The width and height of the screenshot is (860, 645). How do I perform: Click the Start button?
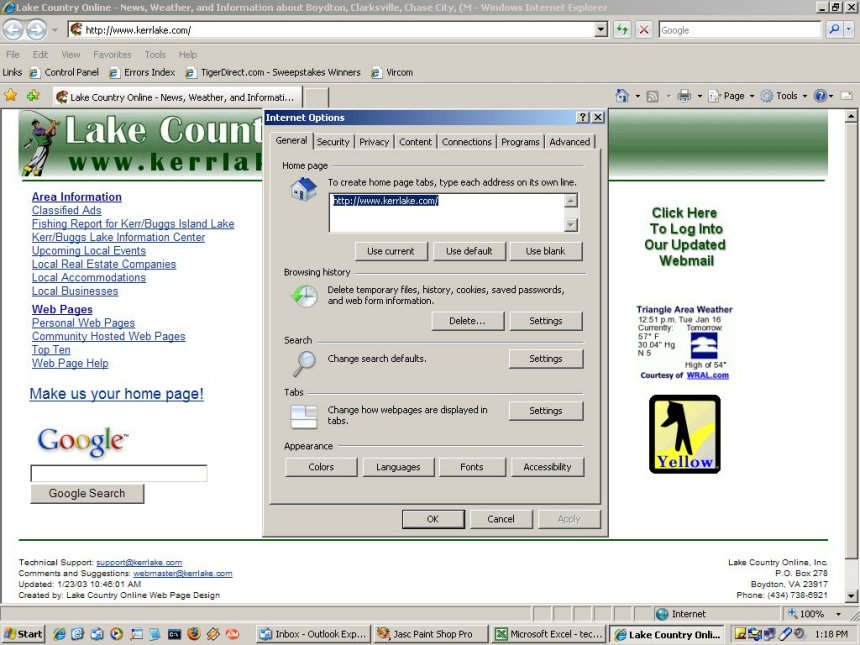pos(23,634)
